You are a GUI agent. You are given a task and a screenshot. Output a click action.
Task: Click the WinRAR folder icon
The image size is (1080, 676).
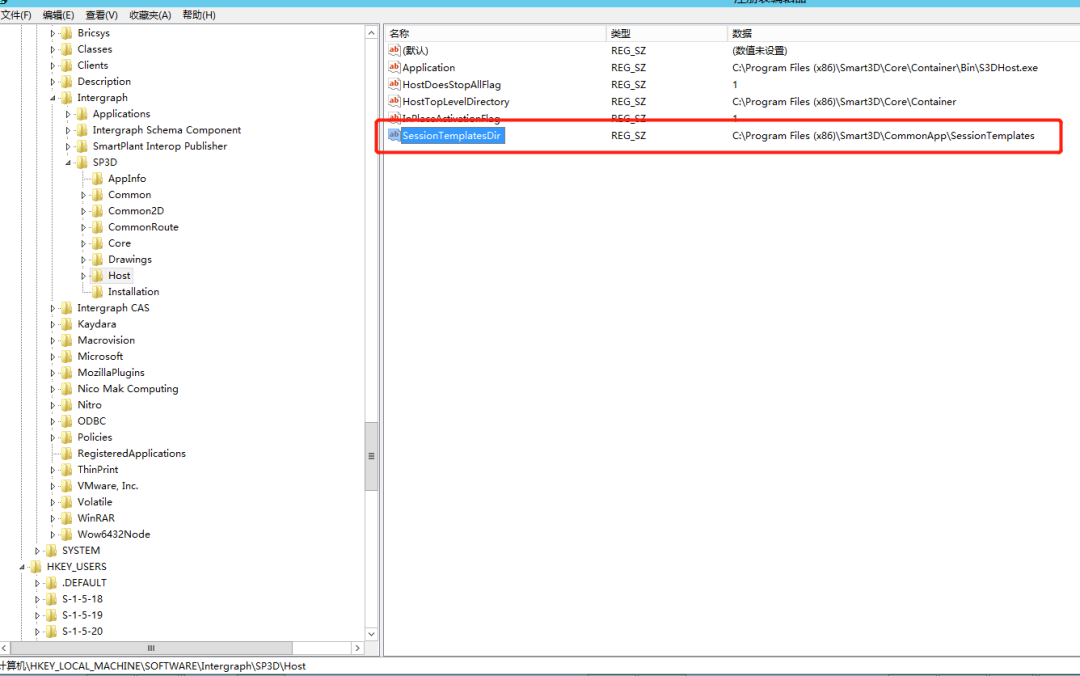pos(66,518)
